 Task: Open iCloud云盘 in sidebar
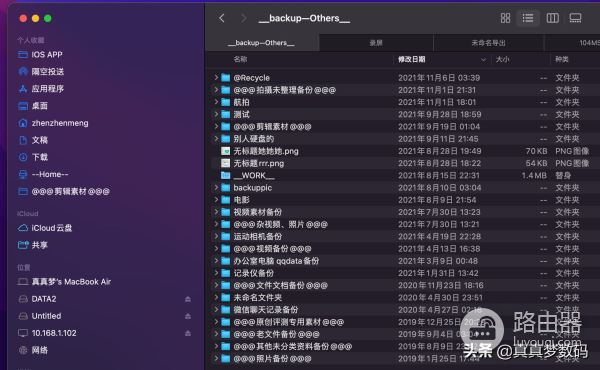tap(52, 228)
